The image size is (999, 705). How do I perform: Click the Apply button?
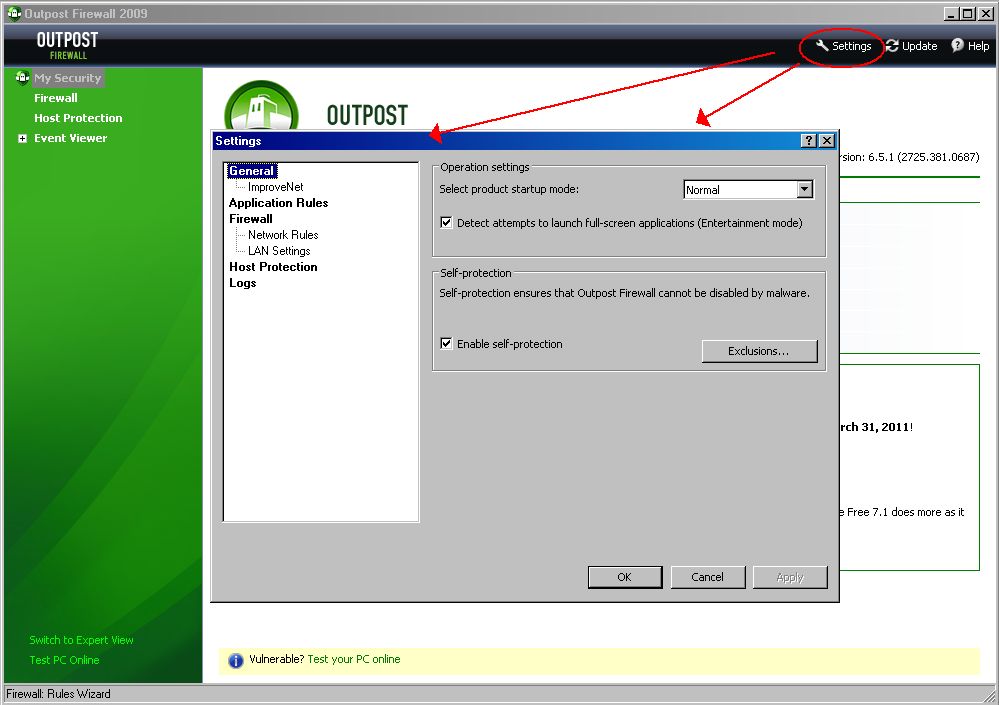[x=790, y=577]
